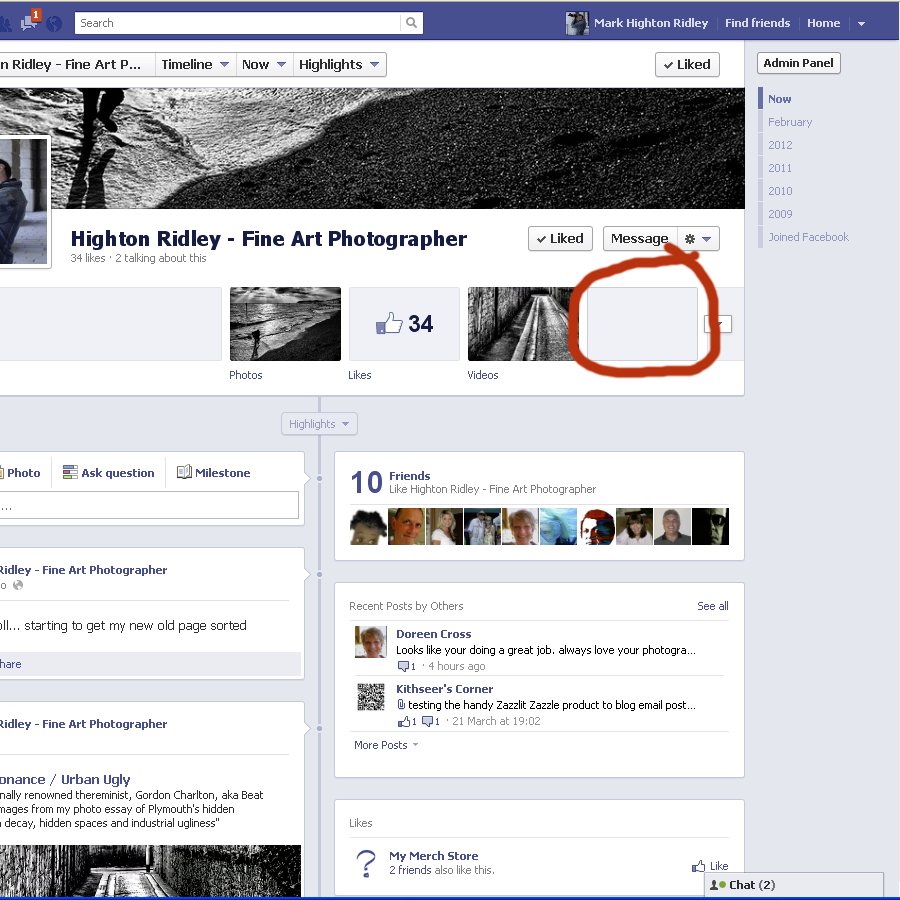The image size is (900, 900).
Task: Expand More Posts dropdown
Action: (386, 745)
